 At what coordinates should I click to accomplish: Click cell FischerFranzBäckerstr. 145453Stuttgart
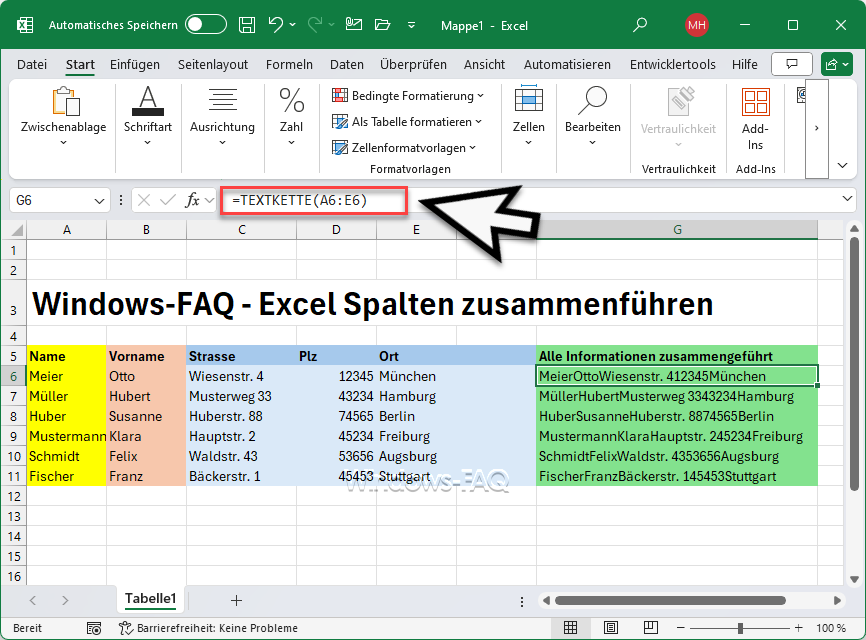point(677,477)
